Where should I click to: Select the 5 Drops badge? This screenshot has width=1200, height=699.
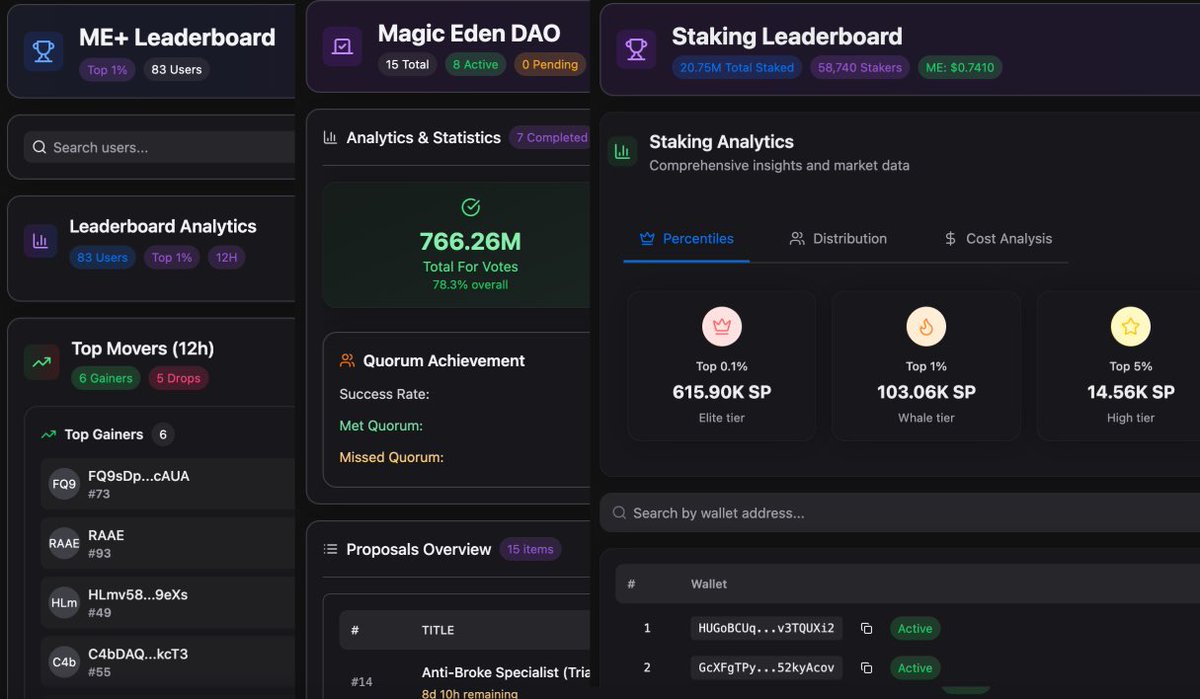tap(178, 378)
